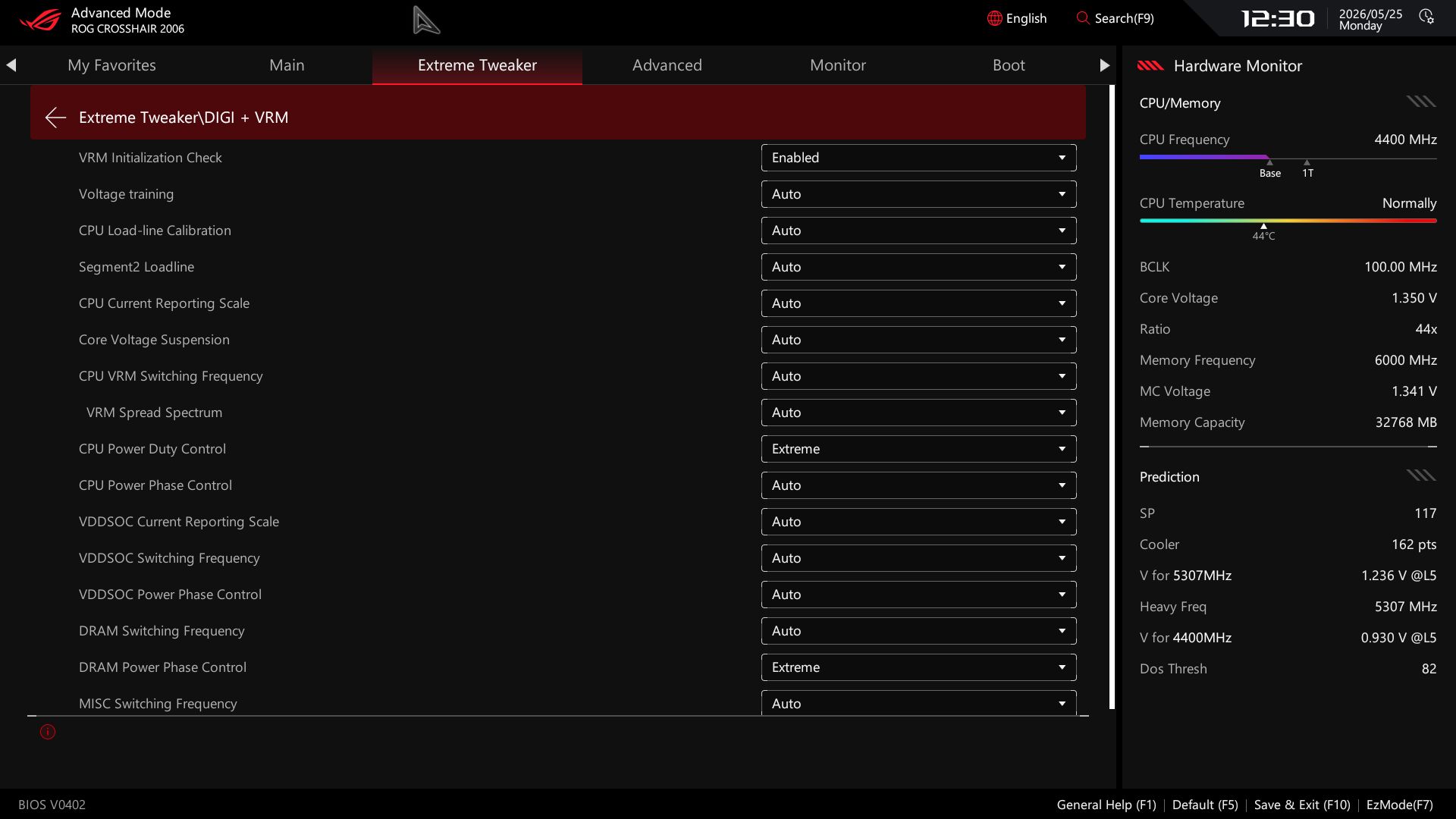Open clock settings icon beside date

(1426, 17)
